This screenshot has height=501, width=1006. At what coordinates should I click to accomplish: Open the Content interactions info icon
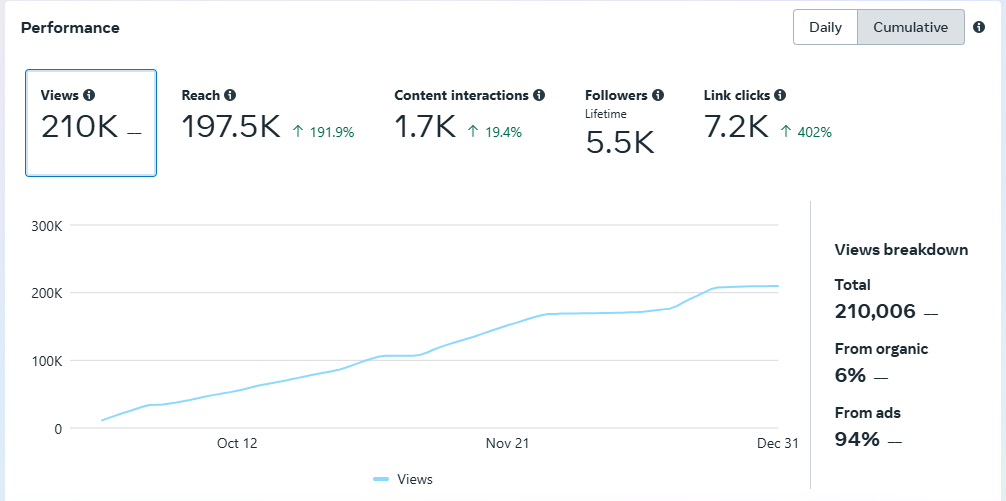pos(539,95)
